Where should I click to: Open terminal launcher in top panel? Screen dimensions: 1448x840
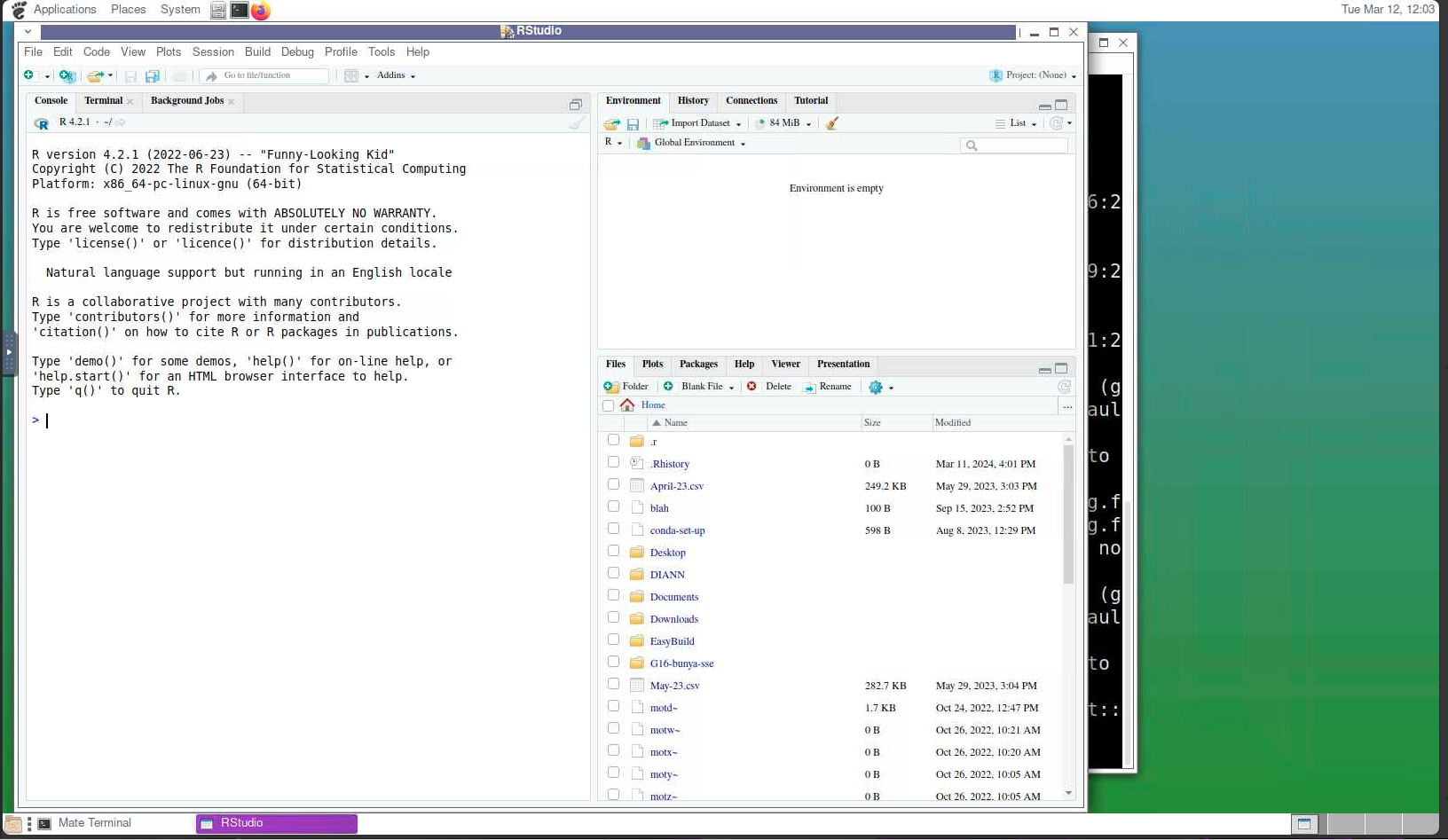[240, 11]
